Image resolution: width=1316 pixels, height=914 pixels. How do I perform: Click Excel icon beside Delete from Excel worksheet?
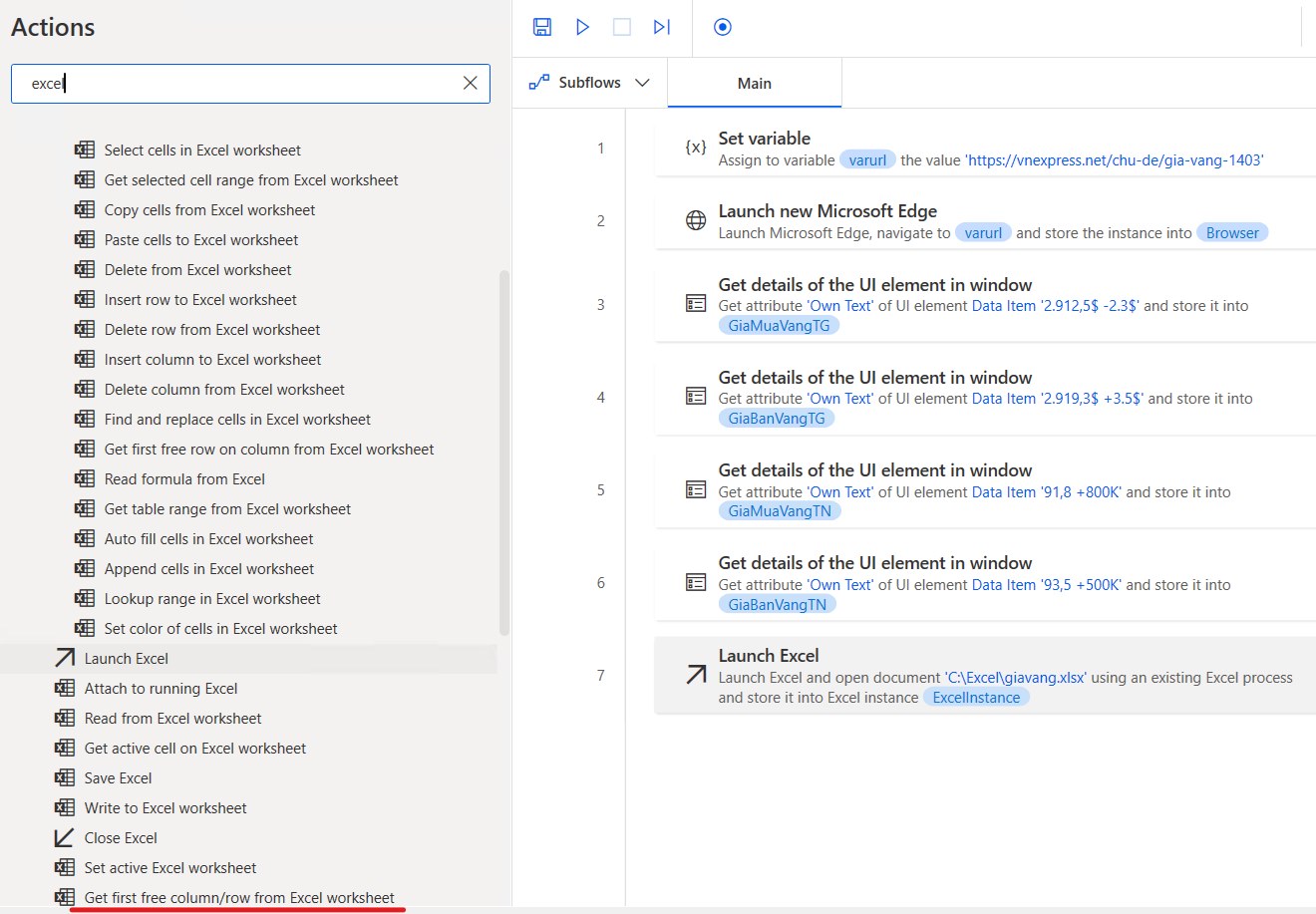point(85,269)
